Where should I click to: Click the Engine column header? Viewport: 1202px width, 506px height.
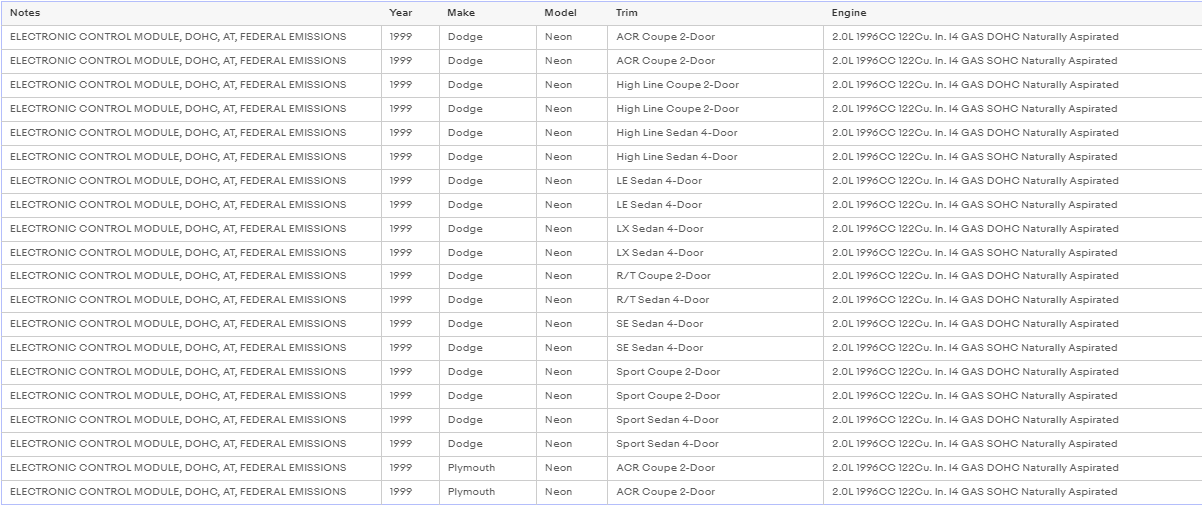point(1013,13)
